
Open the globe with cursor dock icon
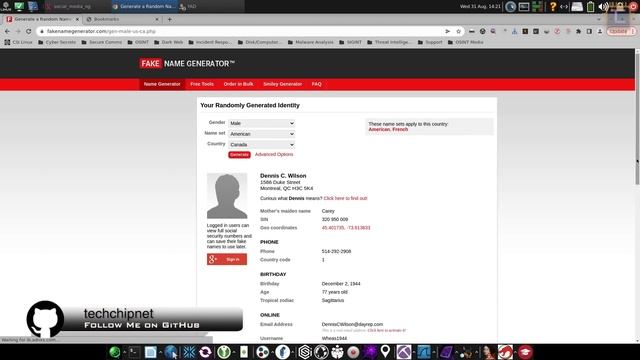(x=171, y=352)
